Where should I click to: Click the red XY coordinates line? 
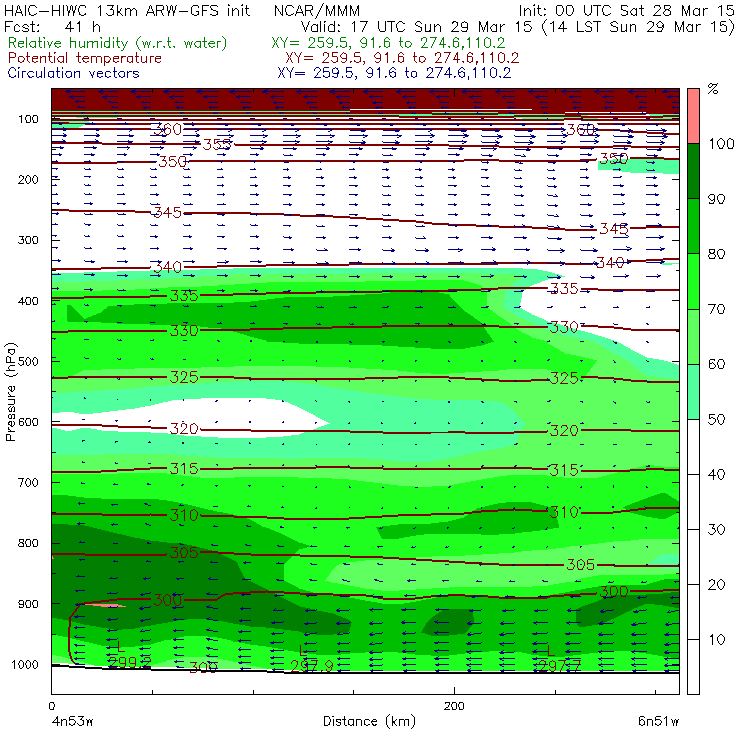tap(402, 58)
